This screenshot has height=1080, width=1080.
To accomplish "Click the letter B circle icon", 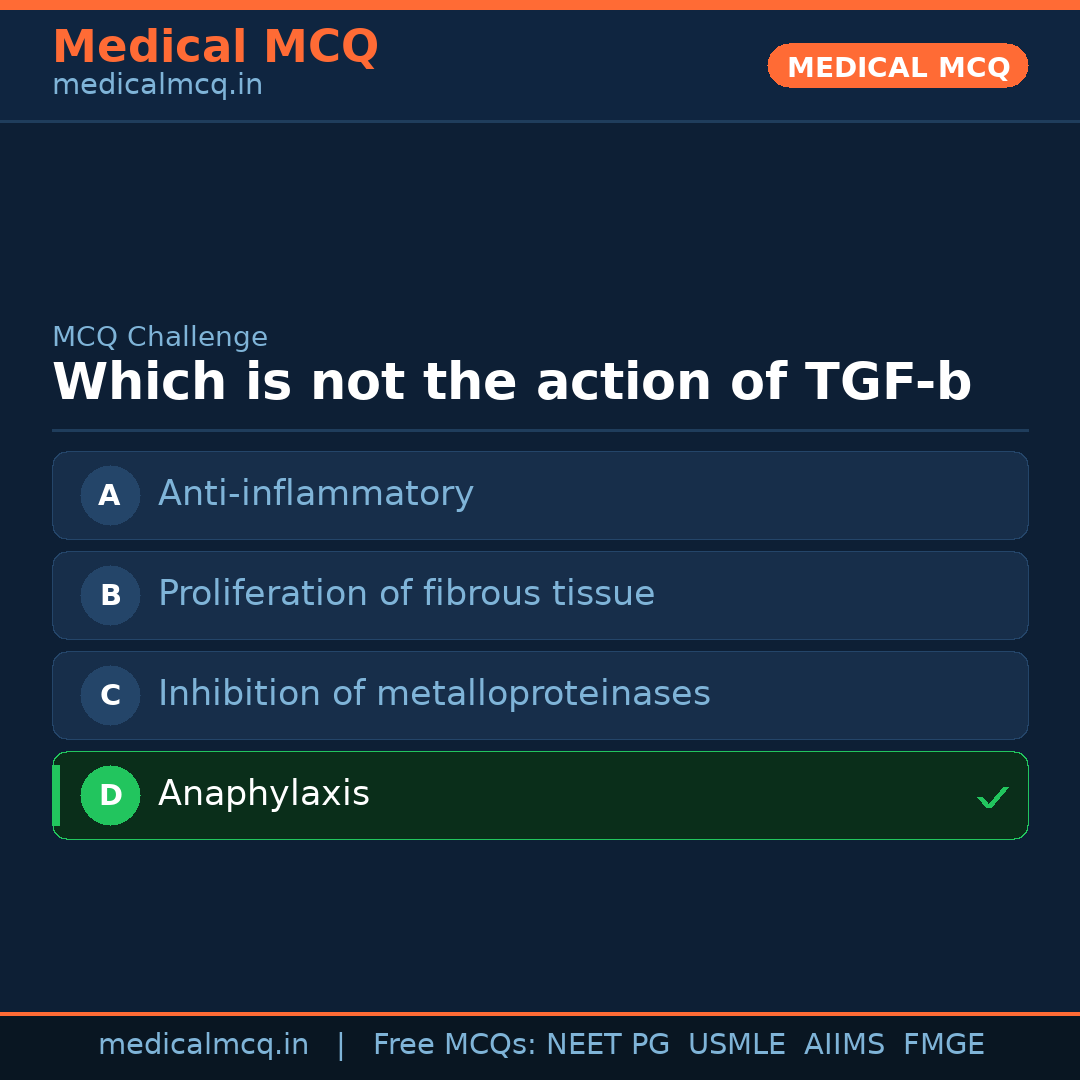I will click(110, 595).
